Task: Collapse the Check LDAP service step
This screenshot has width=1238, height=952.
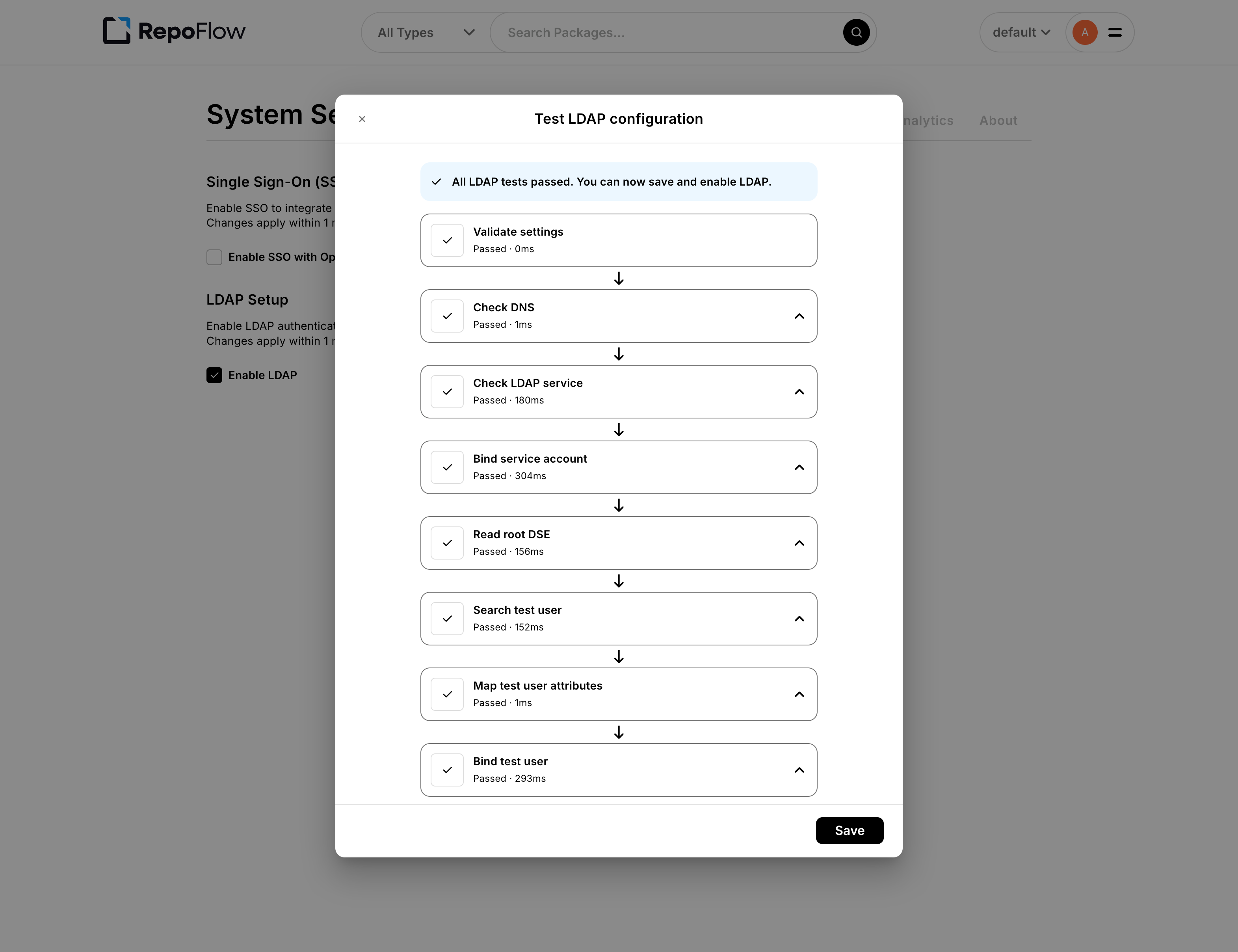Action: [x=799, y=392]
